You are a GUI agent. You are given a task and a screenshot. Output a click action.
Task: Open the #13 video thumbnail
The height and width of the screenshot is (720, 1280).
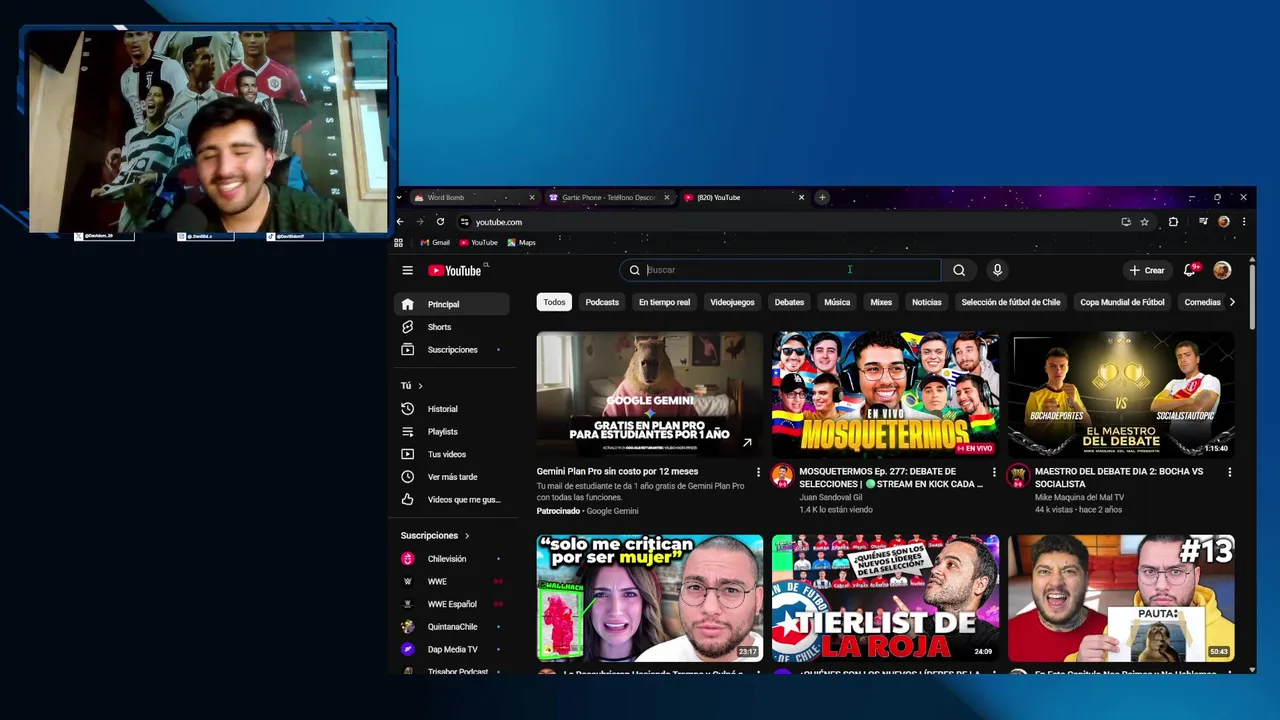click(x=1121, y=598)
